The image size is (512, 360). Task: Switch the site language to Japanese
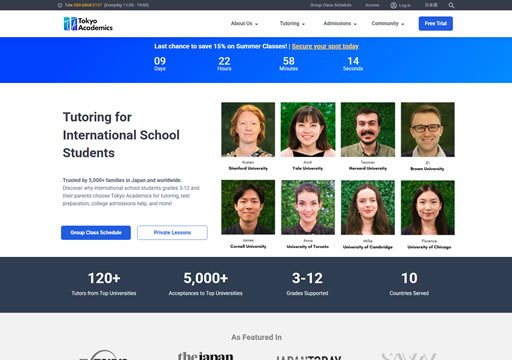[x=431, y=5]
